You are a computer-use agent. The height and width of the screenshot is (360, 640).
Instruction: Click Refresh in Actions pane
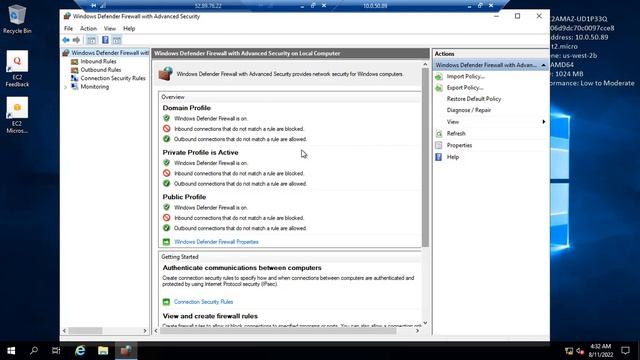(x=456, y=133)
